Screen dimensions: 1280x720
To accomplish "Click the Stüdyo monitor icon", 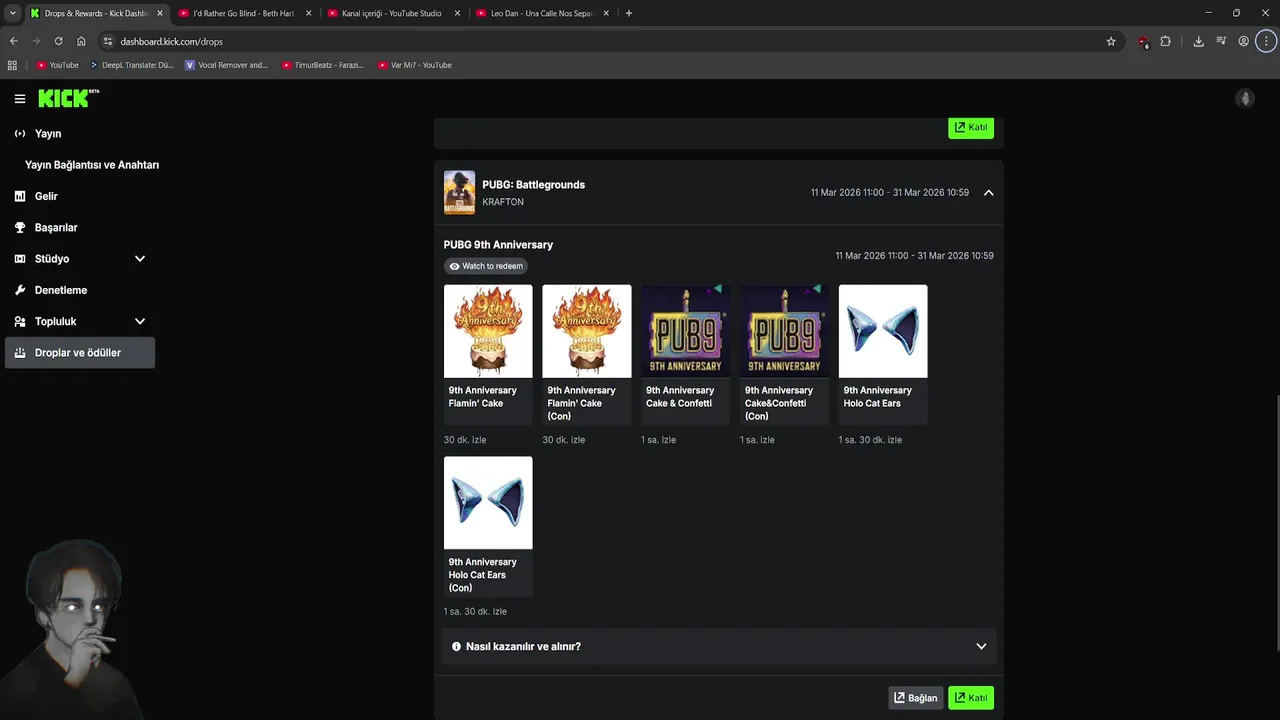I will pos(20,259).
